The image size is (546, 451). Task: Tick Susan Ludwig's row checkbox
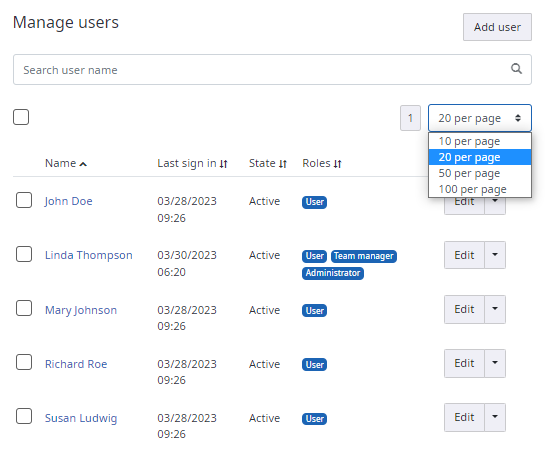tap(24, 416)
